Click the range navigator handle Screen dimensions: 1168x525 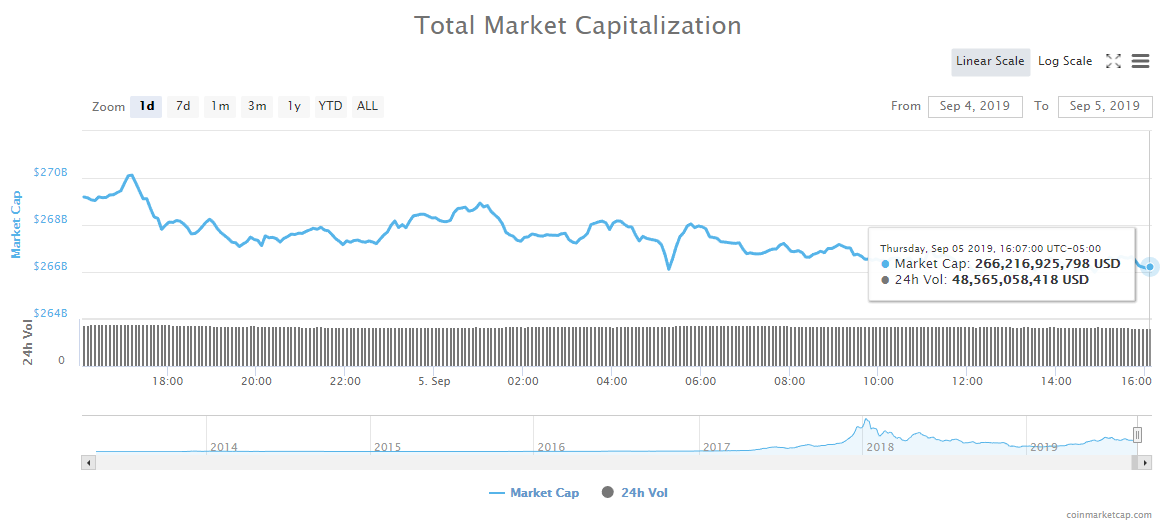click(1137, 434)
